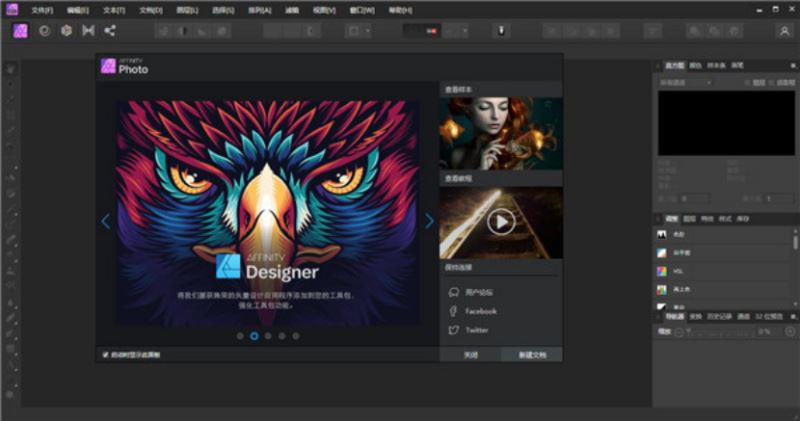This screenshot has height=421, width=800.
Task: Click the Facebook logo icon
Action: [454, 311]
